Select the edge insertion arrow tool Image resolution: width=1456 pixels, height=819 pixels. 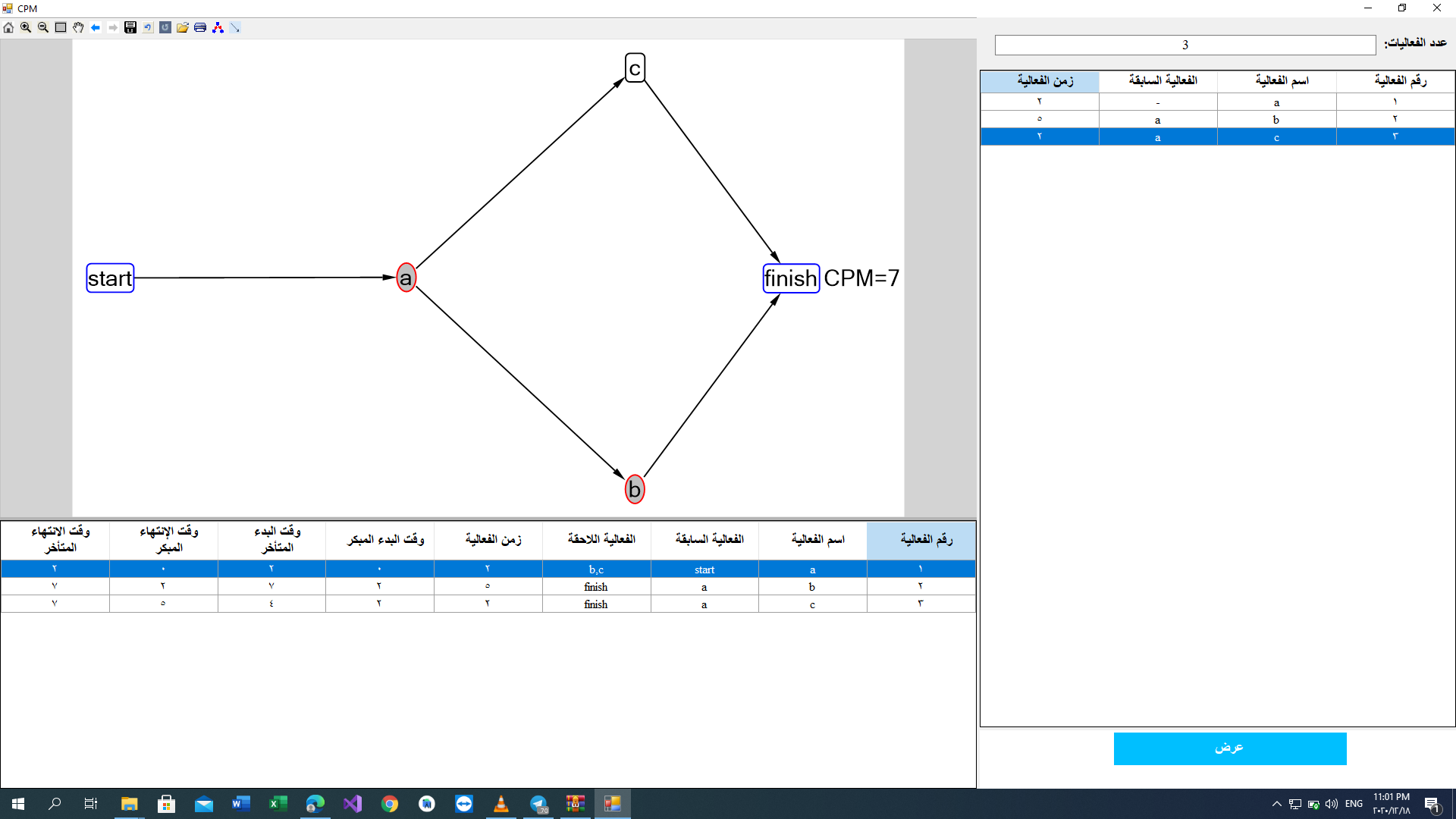pyautogui.click(x=235, y=27)
